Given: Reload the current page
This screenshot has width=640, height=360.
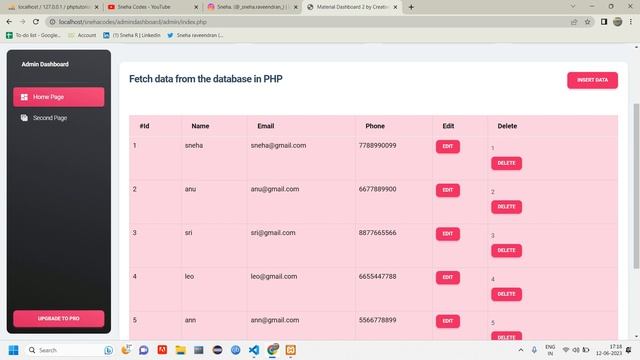Looking at the screenshot, I should pyautogui.click(x=36, y=22).
